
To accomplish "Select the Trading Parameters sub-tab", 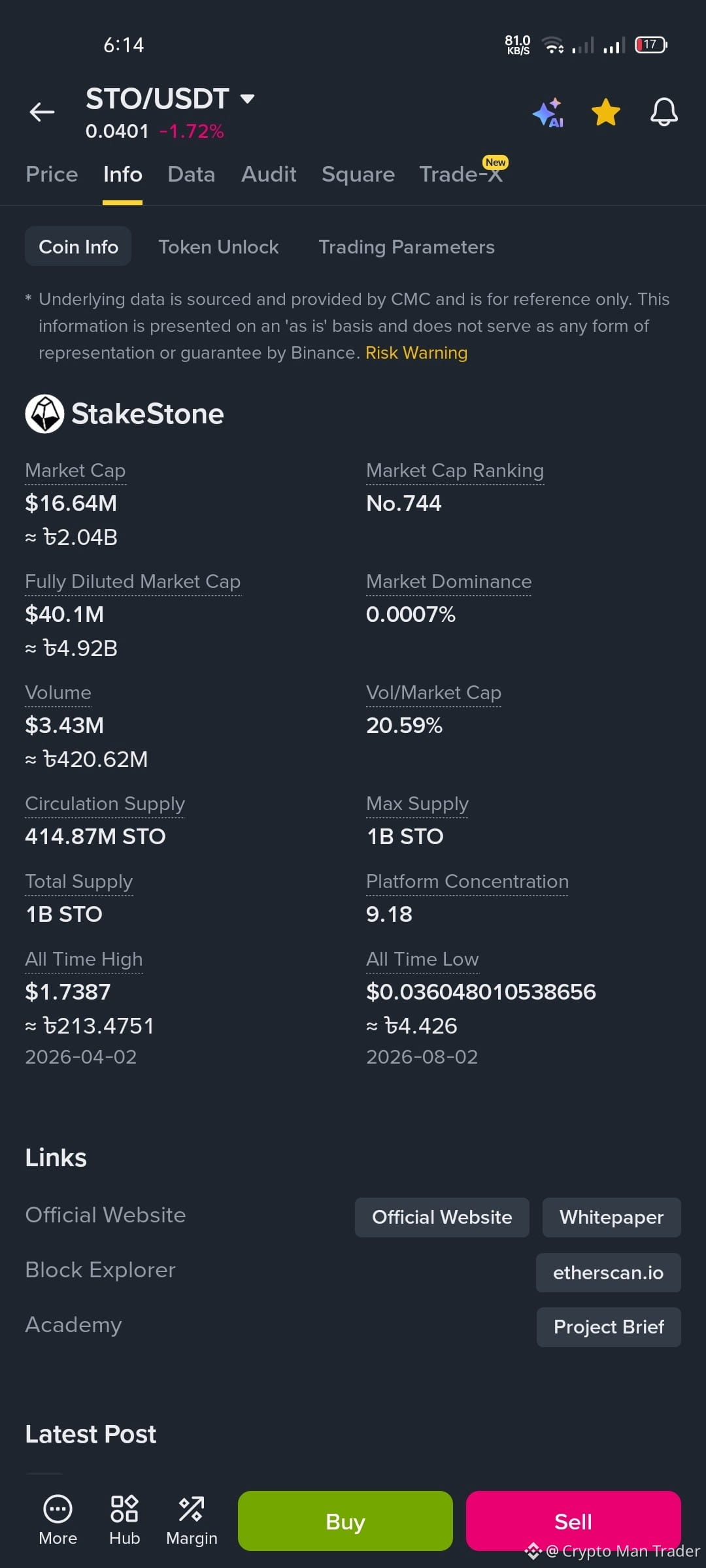I will 407,247.
